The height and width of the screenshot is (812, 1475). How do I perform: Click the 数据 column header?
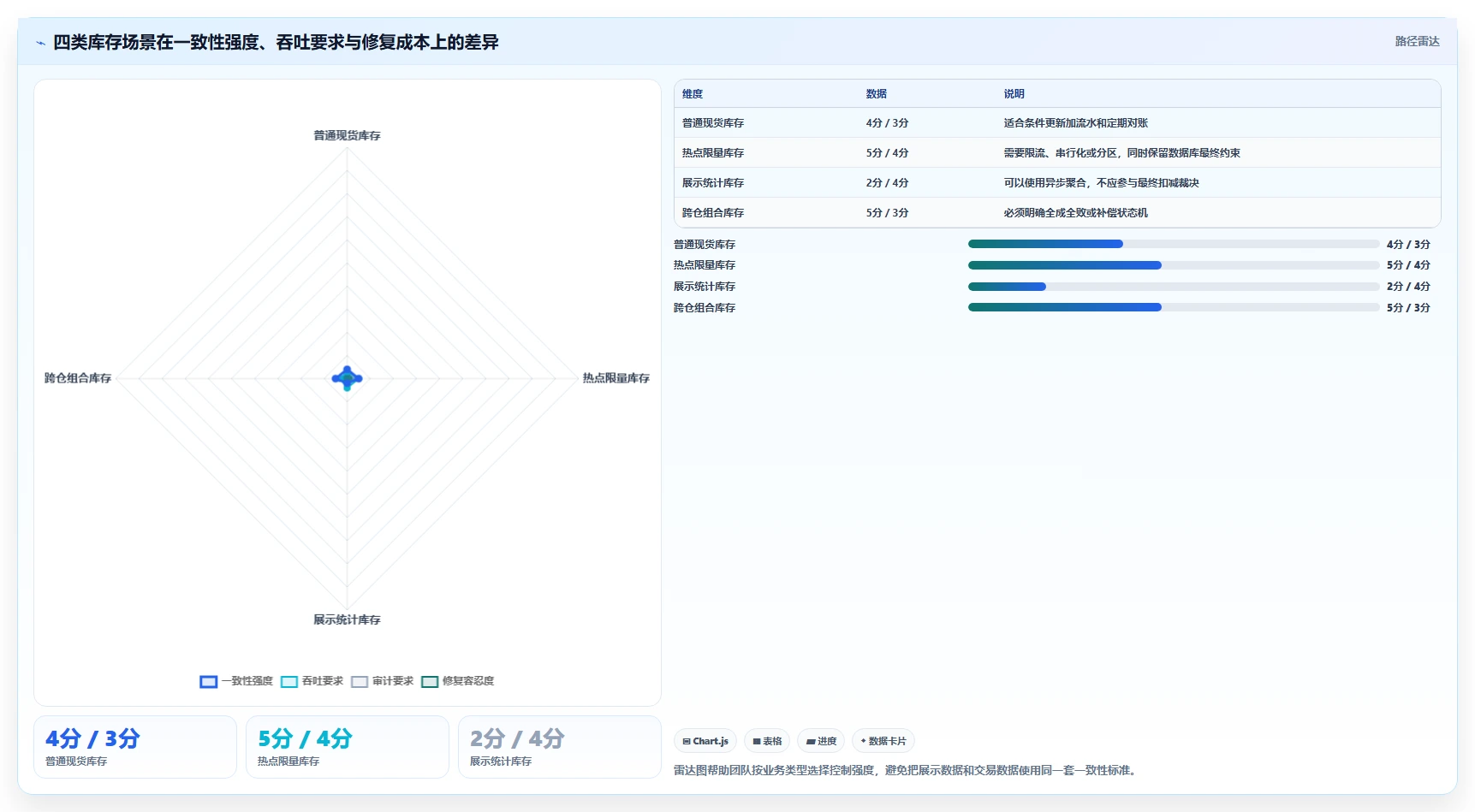876,94
